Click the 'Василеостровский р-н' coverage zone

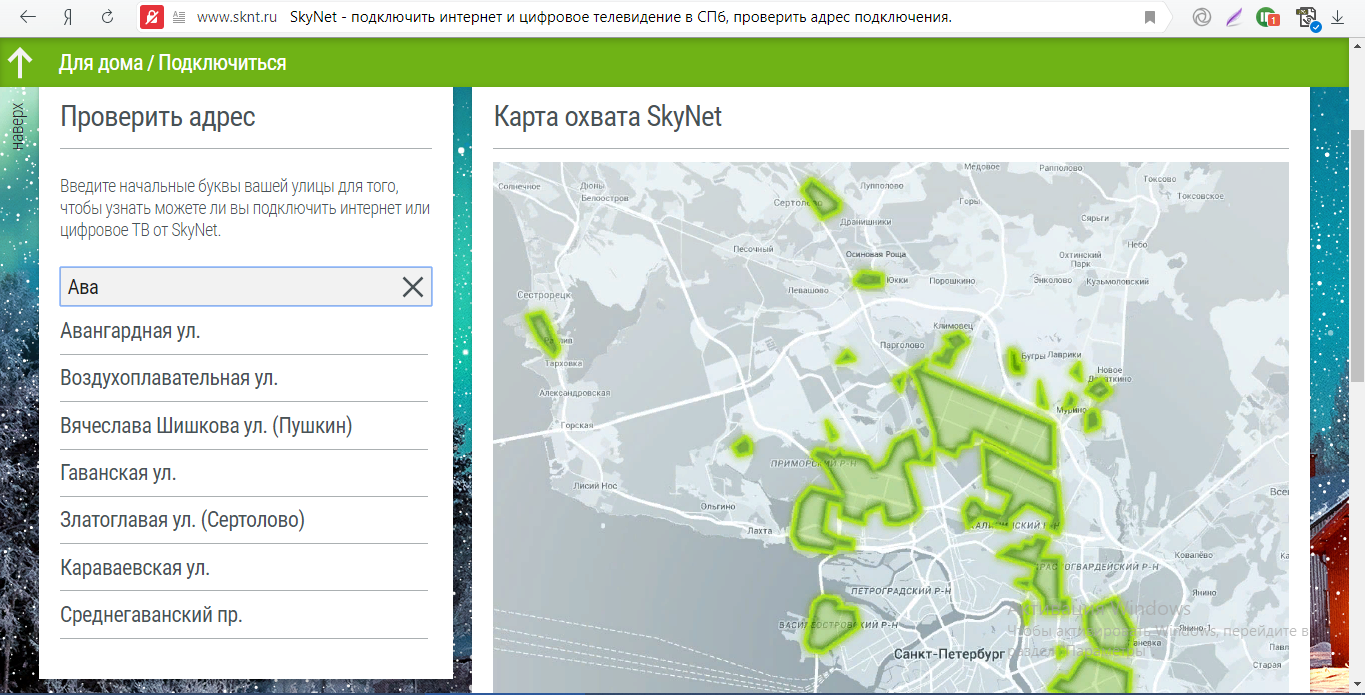click(831, 622)
